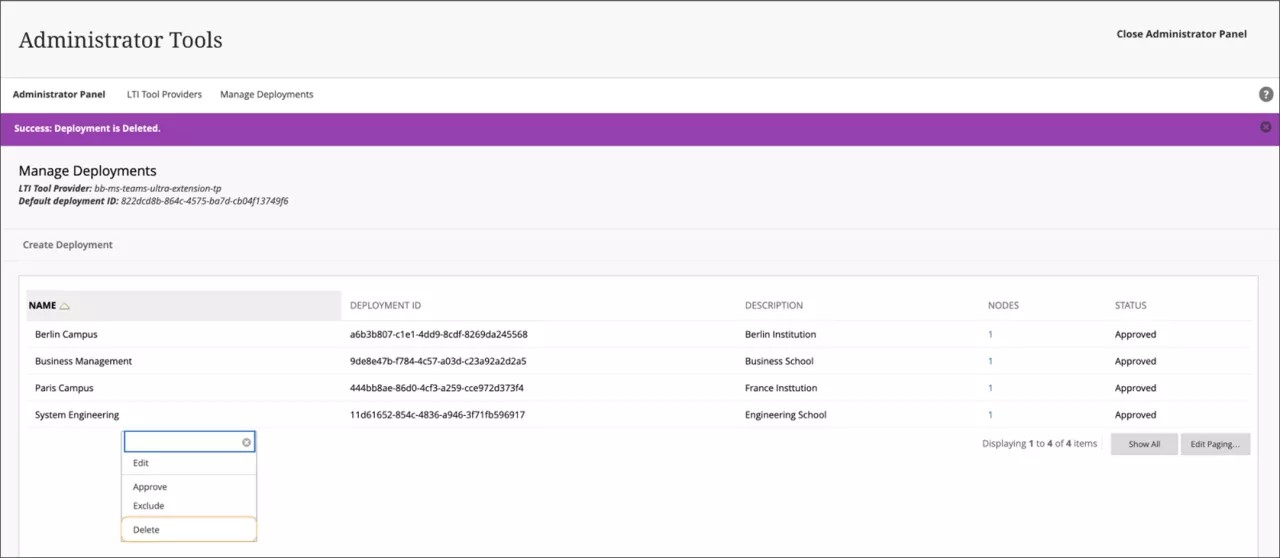Viewport: 1280px width, 558px height.
Task: Open LTI Tool Providers breadcrumb
Action: (164, 95)
